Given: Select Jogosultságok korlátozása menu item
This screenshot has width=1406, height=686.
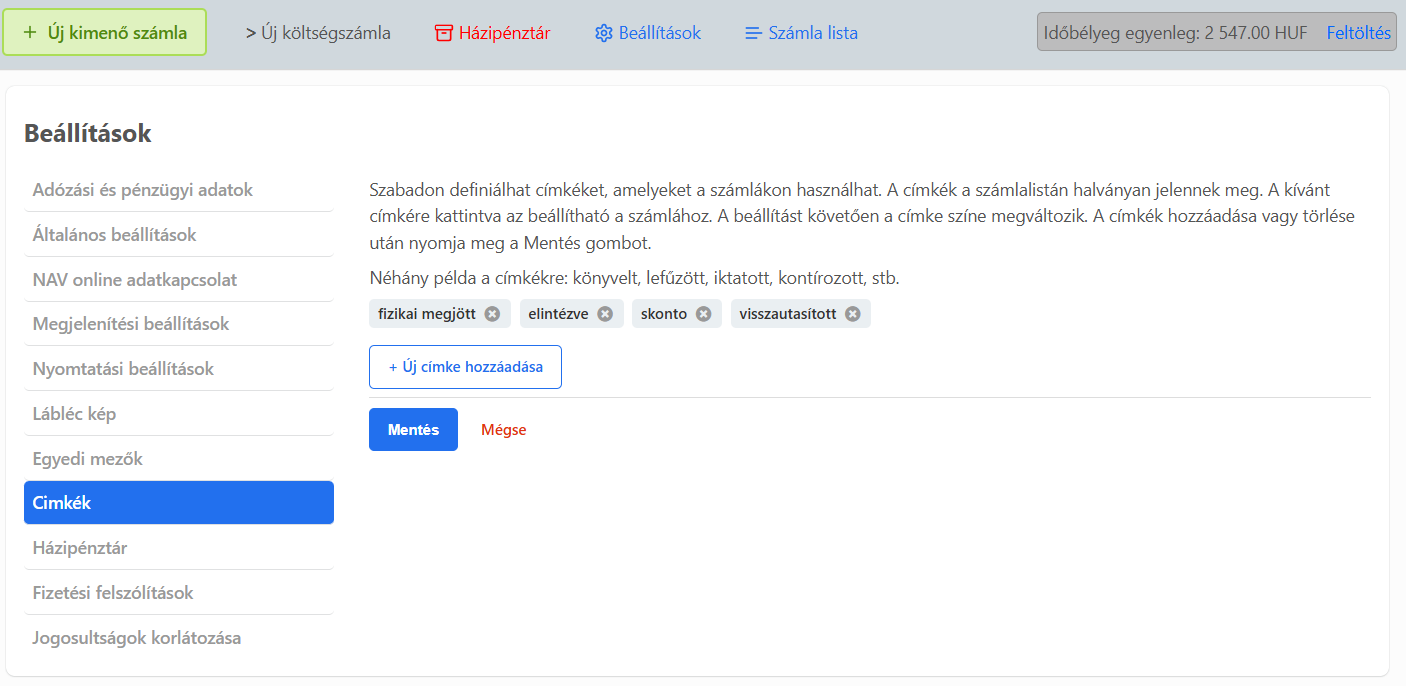Looking at the screenshot, I should point(136,638).
